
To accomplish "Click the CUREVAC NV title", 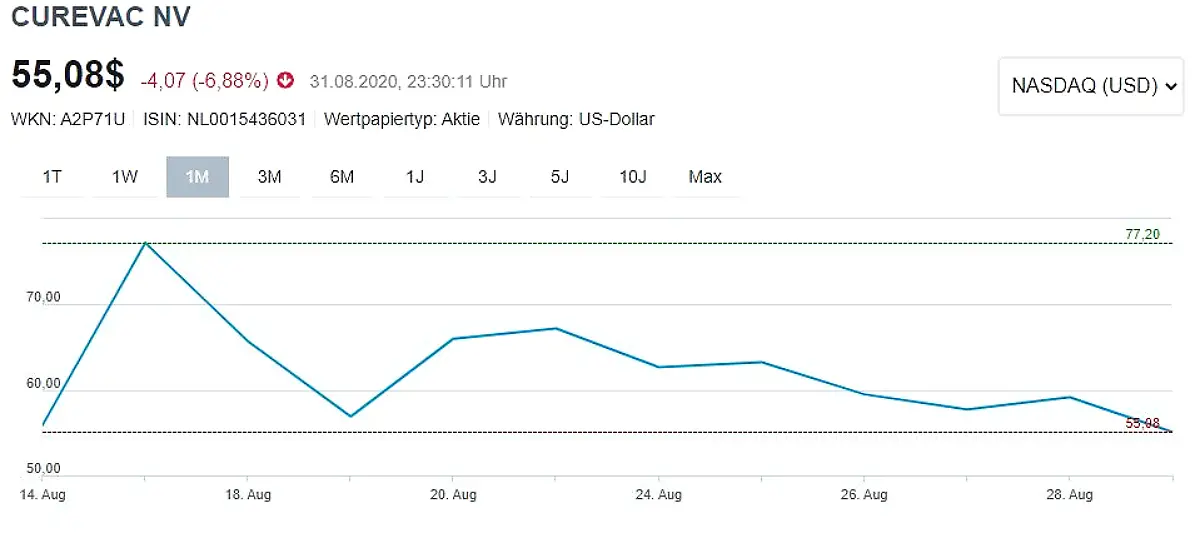I will click(101, 17).
